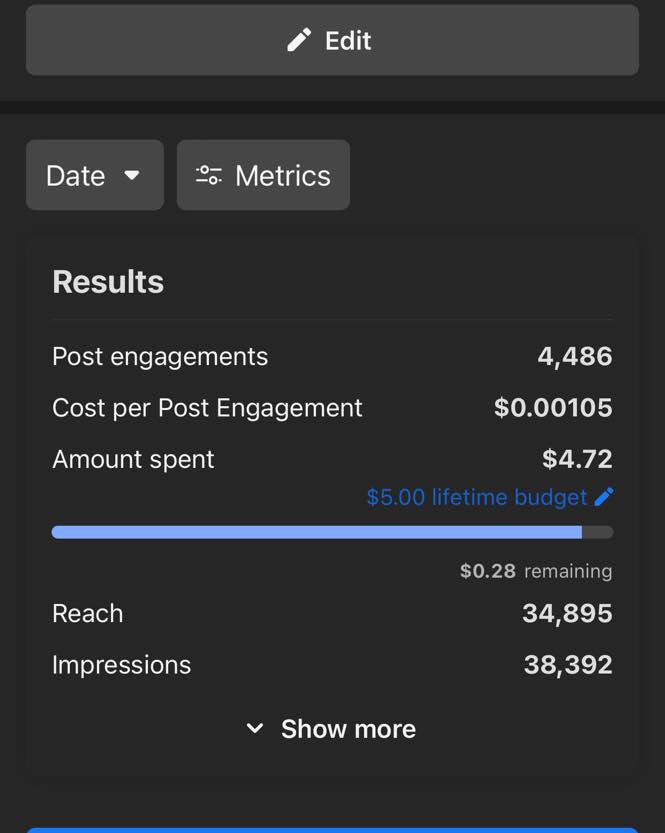Click the 4,486 post engagements value
The image size is (665, 833).
click(x=574, y=357)
